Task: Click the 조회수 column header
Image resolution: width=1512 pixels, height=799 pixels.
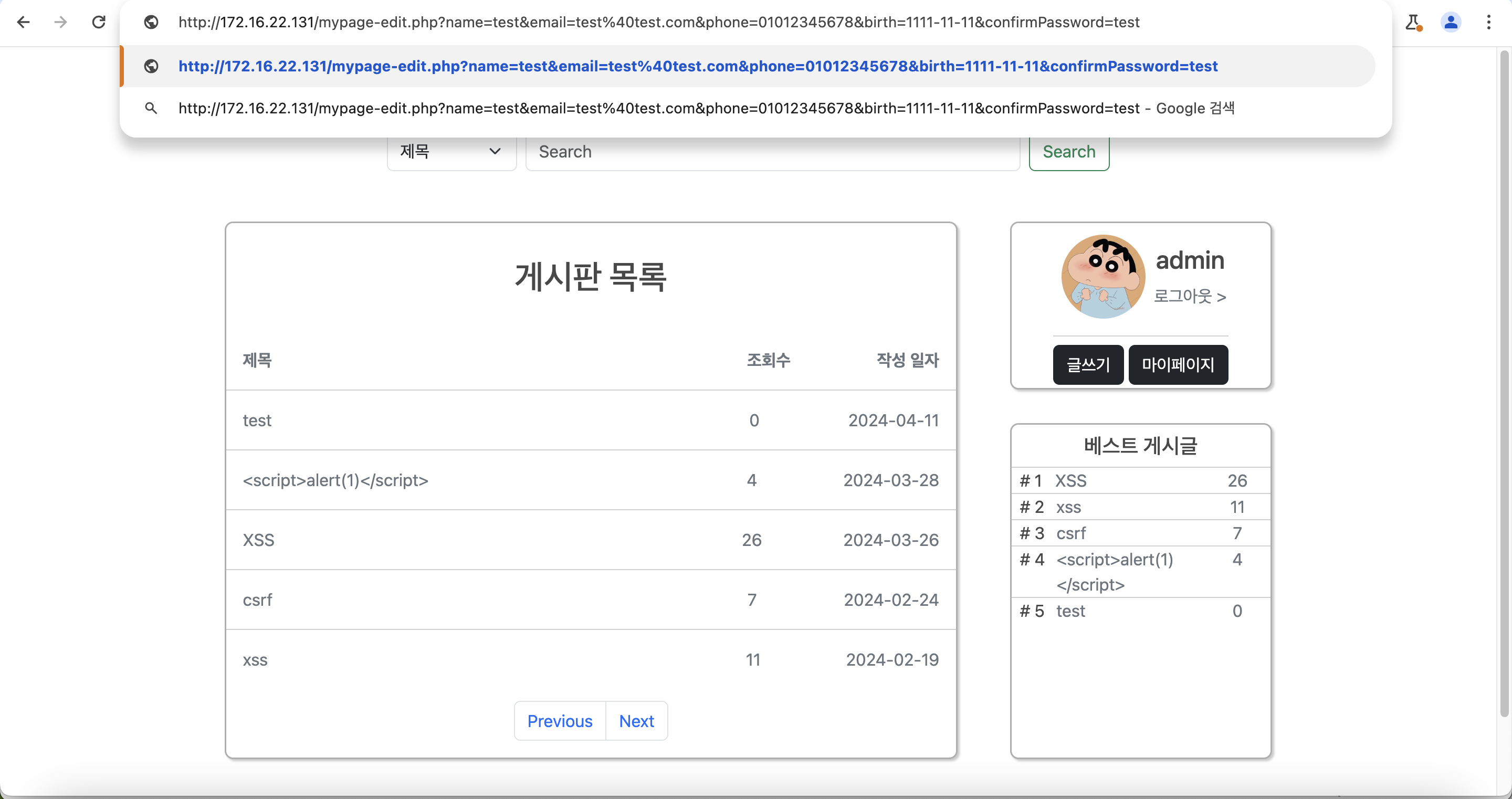Action: [x=768, y=360]
